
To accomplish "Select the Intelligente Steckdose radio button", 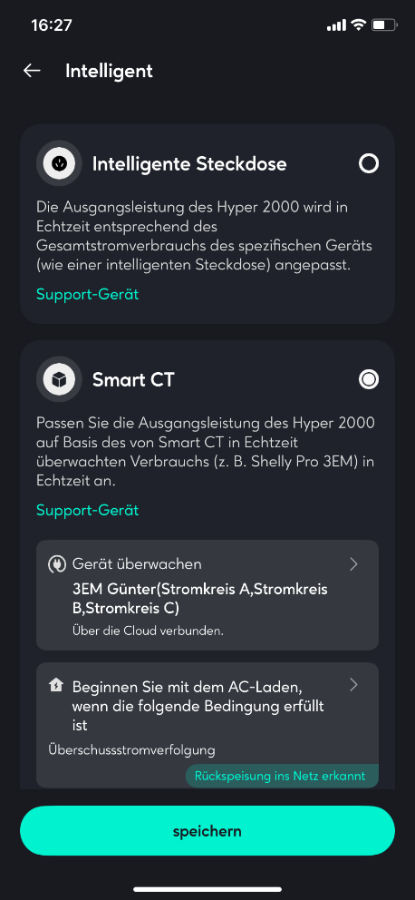I will pos(369,164).
